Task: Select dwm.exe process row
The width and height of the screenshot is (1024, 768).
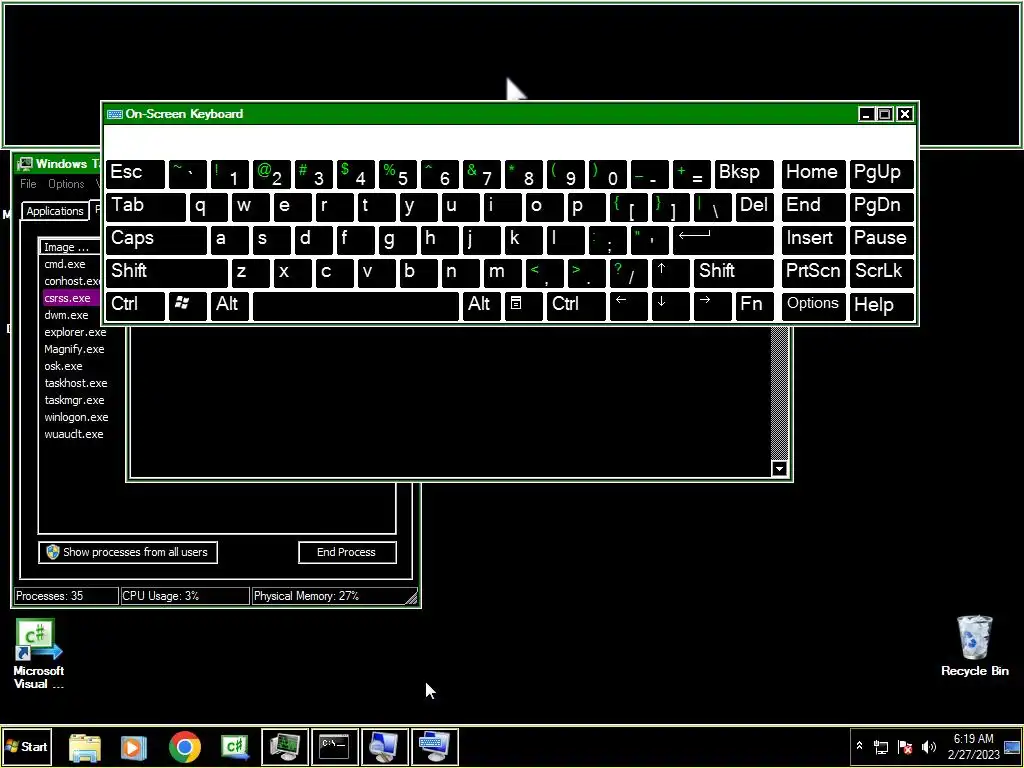Action: pos(71,315)
